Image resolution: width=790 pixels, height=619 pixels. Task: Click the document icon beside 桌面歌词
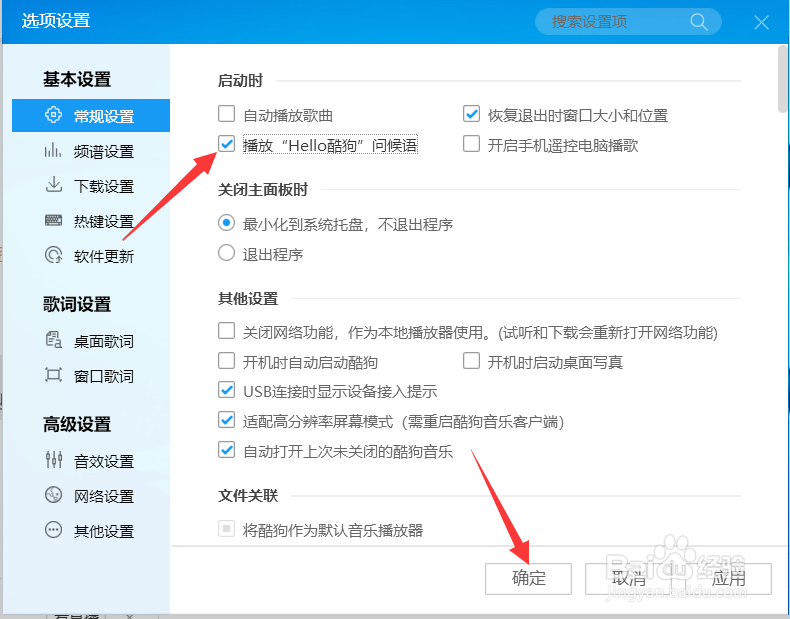(x=53, y=340)
